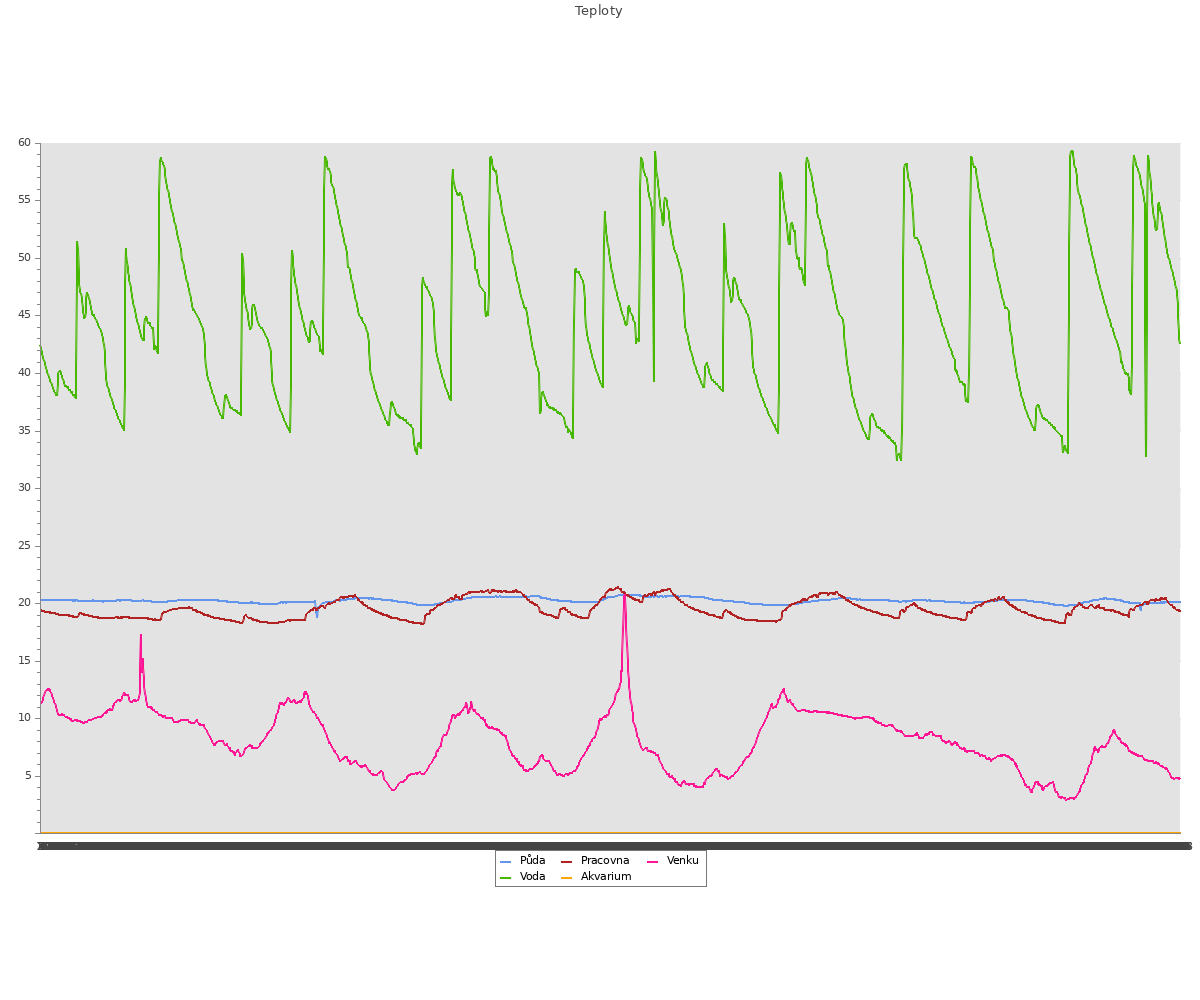Click the Akvarium orange color marker

coord(566,877)
